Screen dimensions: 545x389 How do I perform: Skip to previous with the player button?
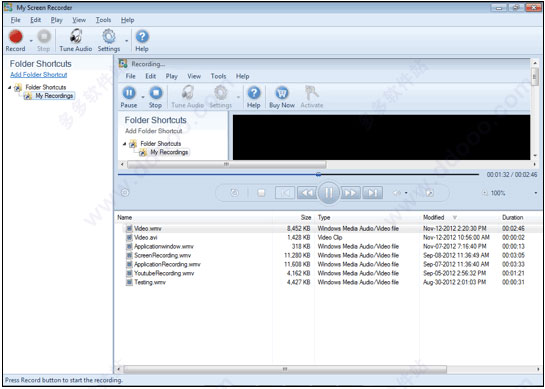(285, 193)
